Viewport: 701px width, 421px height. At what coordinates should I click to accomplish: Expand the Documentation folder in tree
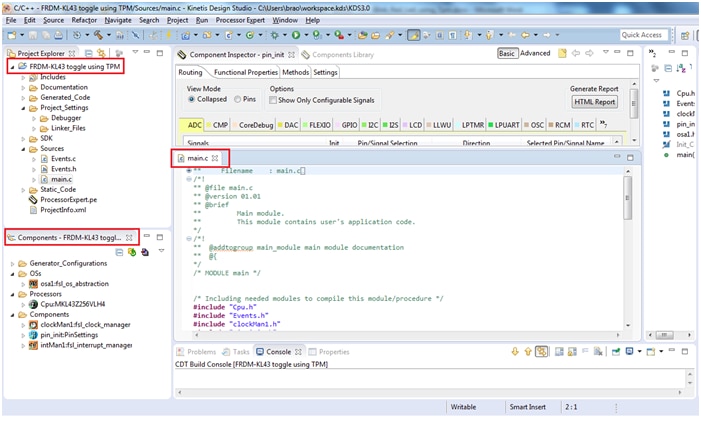[x=23, y=87]
